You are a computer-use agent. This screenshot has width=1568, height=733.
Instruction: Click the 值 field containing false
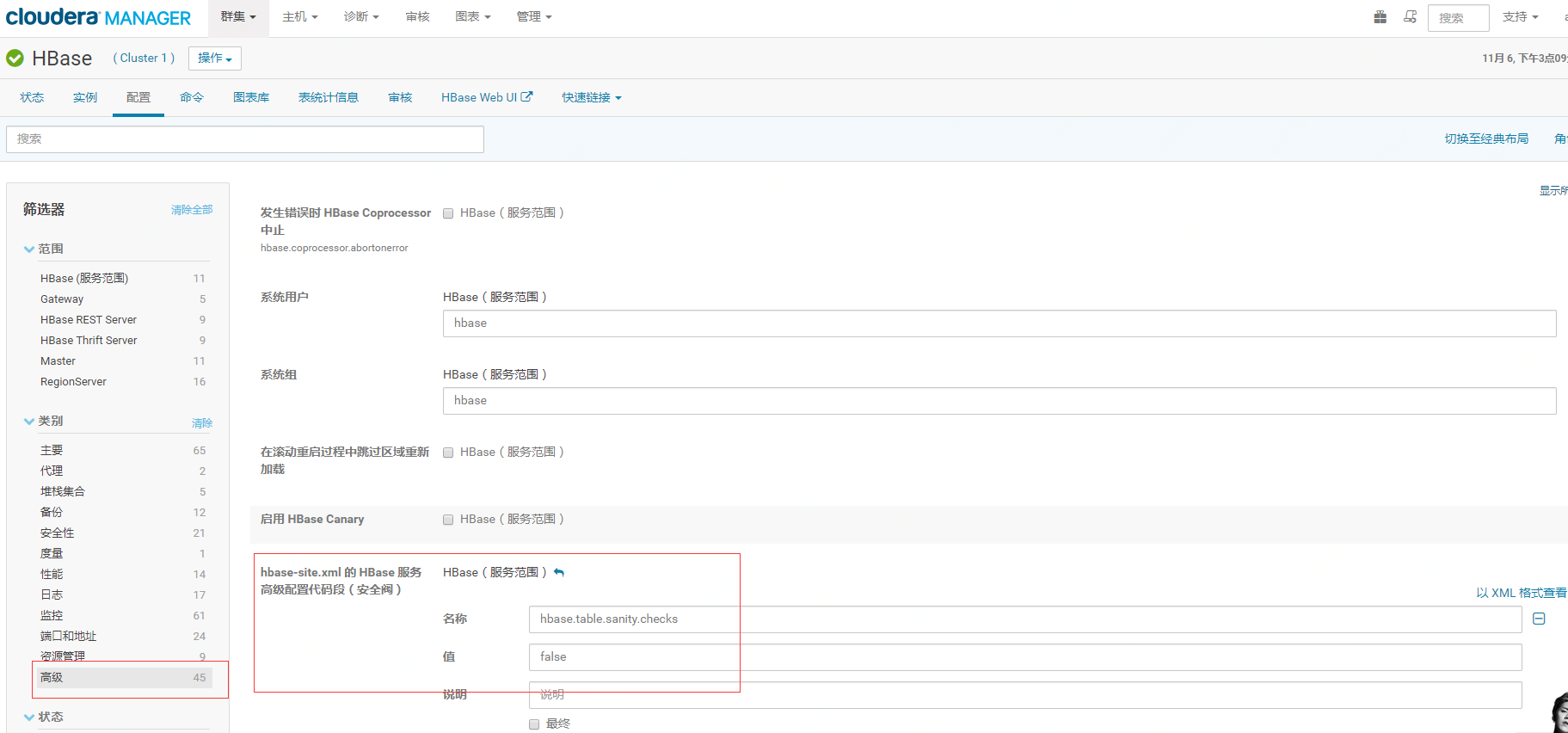[x=1025, y=657]
